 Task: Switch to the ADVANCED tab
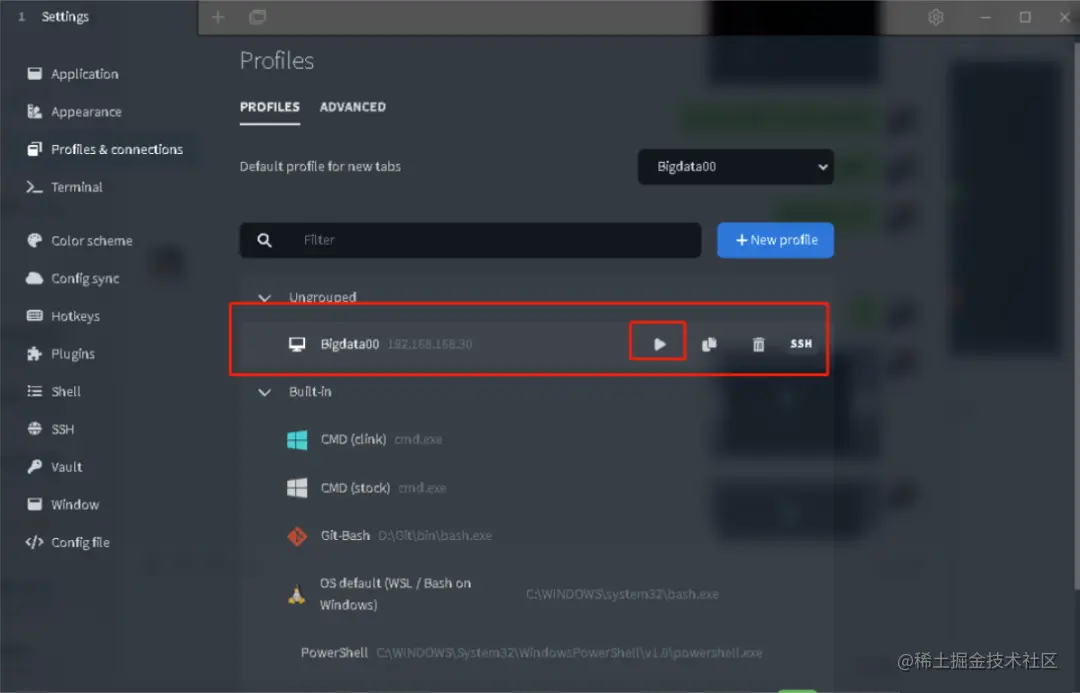(353, 107)
